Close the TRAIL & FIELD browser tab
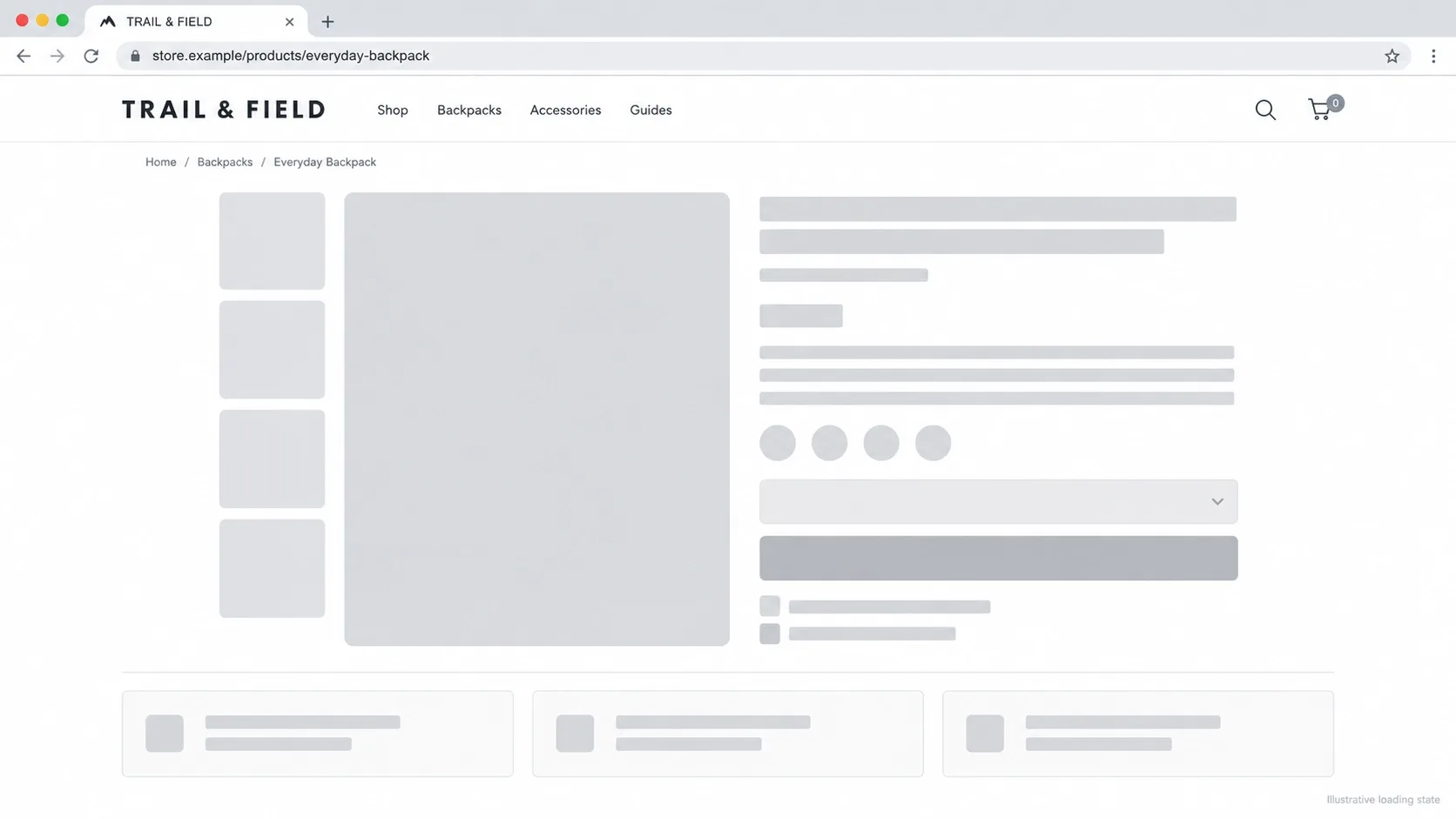The image size is (1456, 819). pyautogui.click(x=289, y=22)
